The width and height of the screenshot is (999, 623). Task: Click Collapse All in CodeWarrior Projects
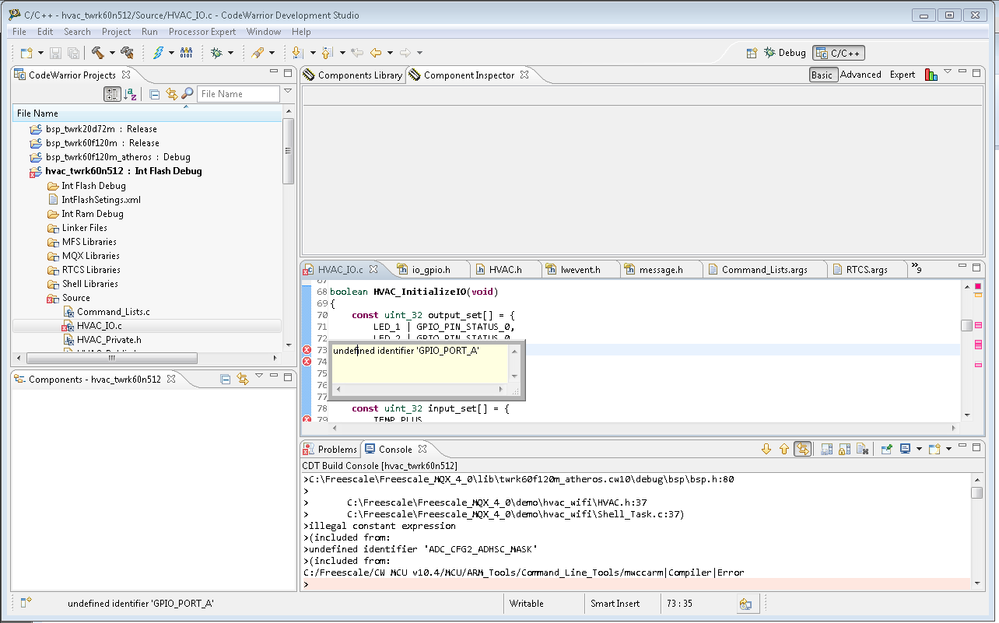[154, 94]
